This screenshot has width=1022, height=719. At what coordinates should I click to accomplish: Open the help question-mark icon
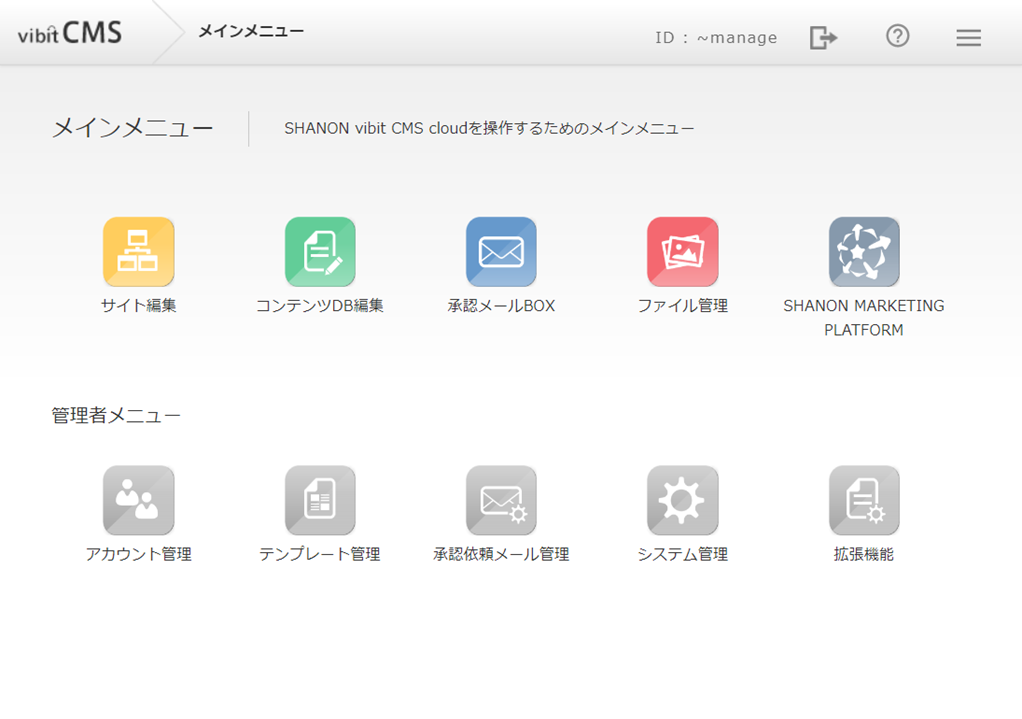click(897, 37)
